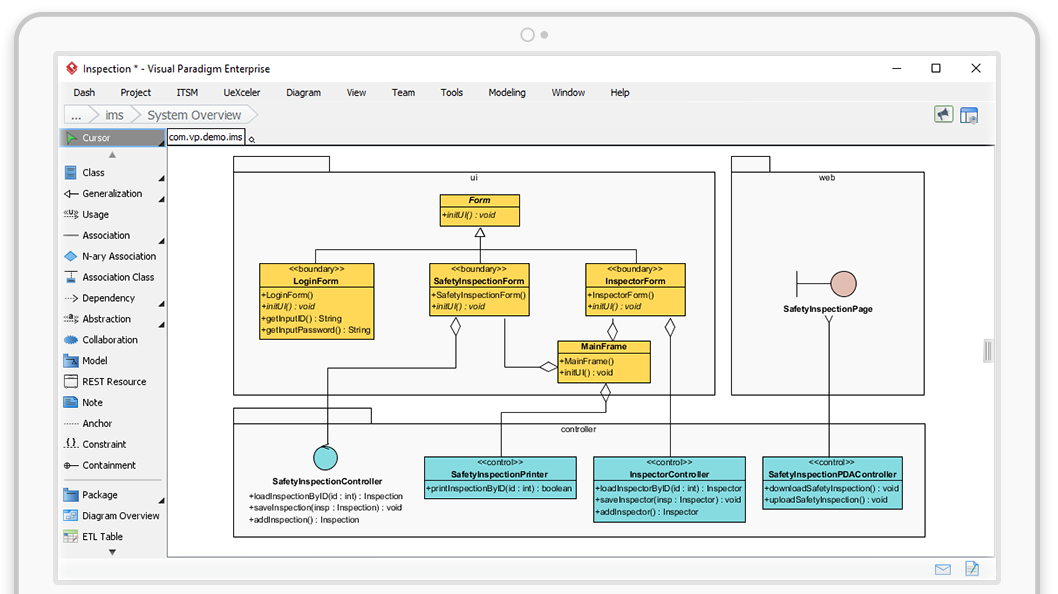Choose the Note tool

92,403
